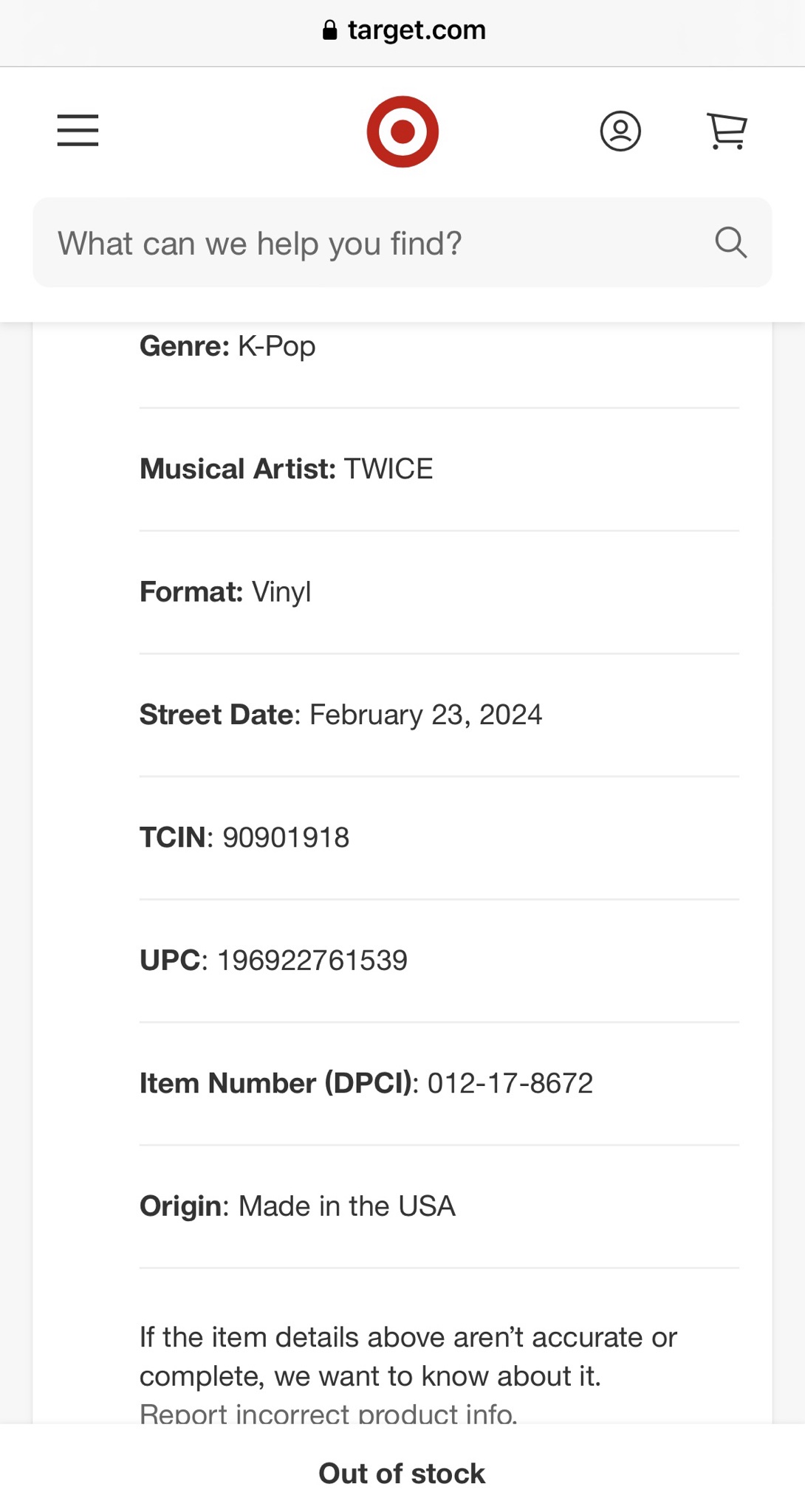Click the 'Report incorrect product info.' link

329,1414
